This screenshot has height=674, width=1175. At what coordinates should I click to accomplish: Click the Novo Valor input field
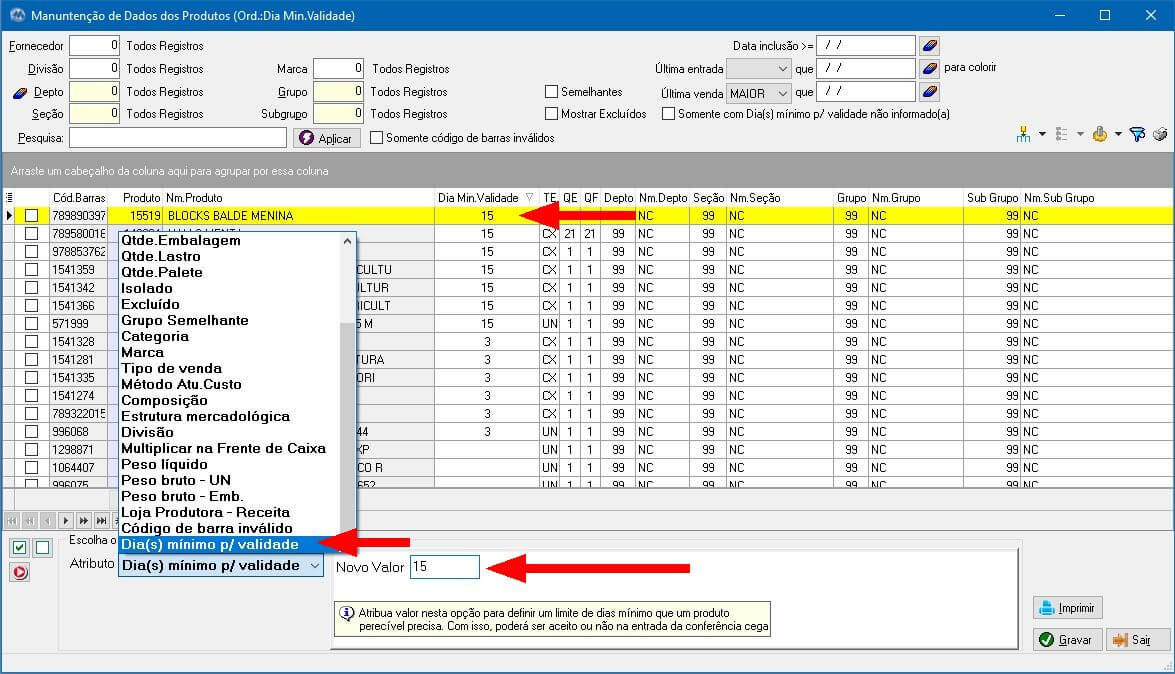point(444,567)
